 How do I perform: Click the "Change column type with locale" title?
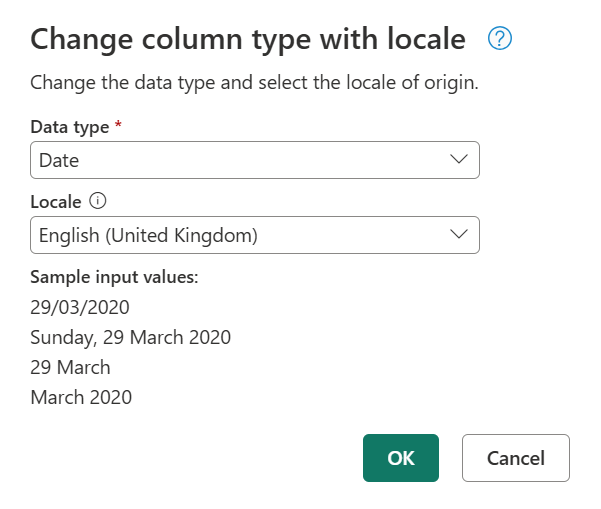(x=248, y=39)
